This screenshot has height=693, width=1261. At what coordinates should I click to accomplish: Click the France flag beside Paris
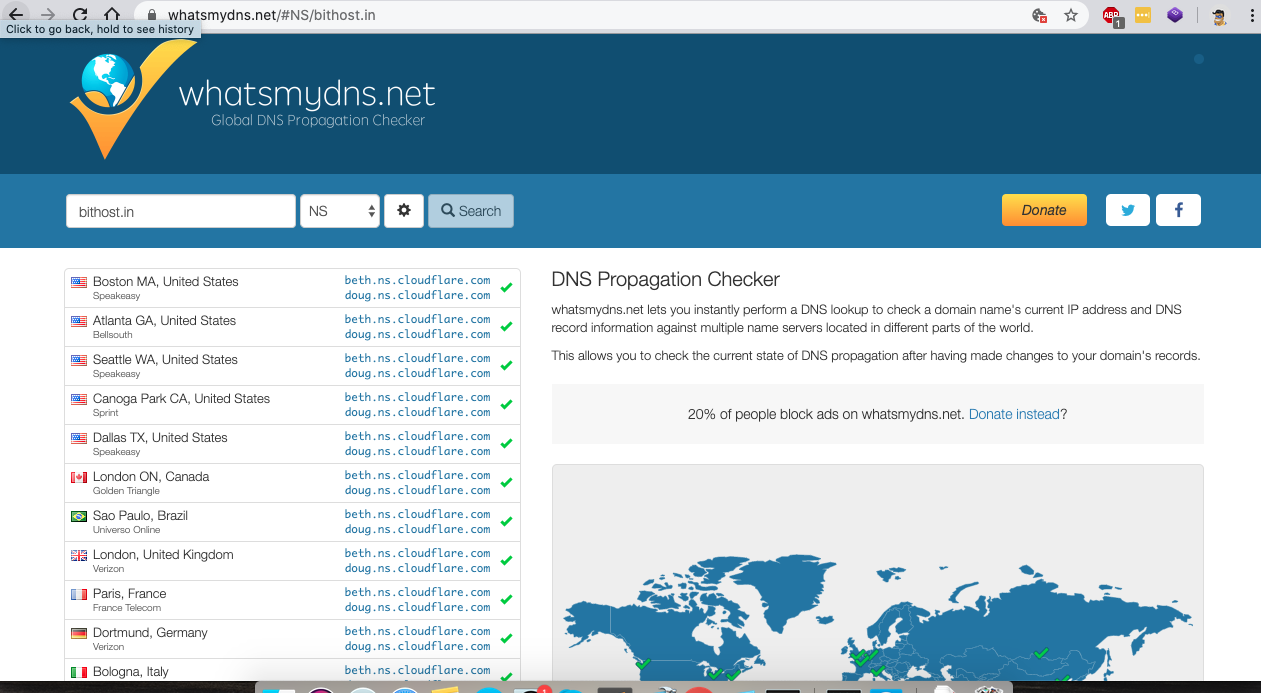[x=79, y=594]
